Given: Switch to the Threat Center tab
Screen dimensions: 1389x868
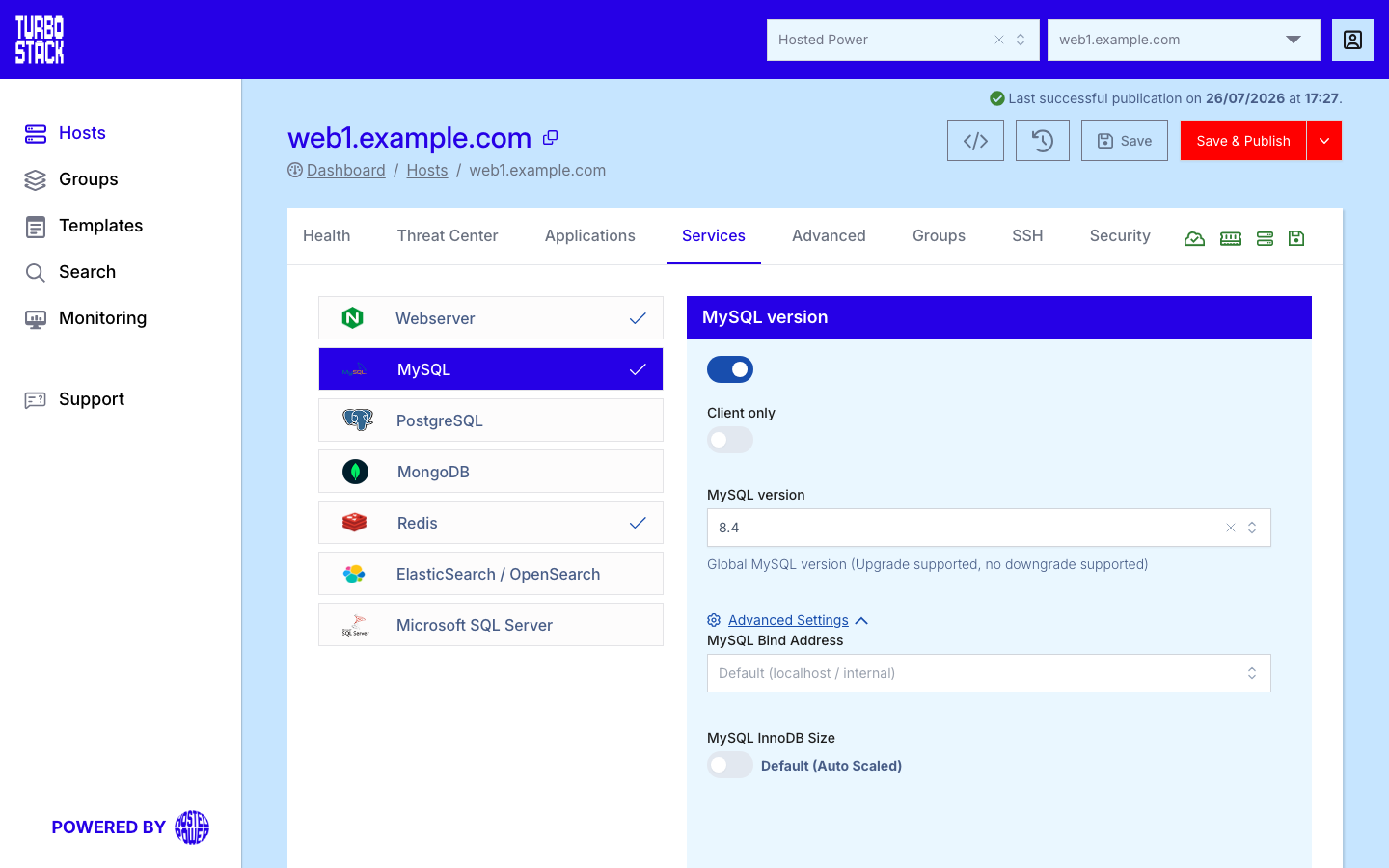Looking at the screenshot, I should pyautogui.click(x=448, y=236).
